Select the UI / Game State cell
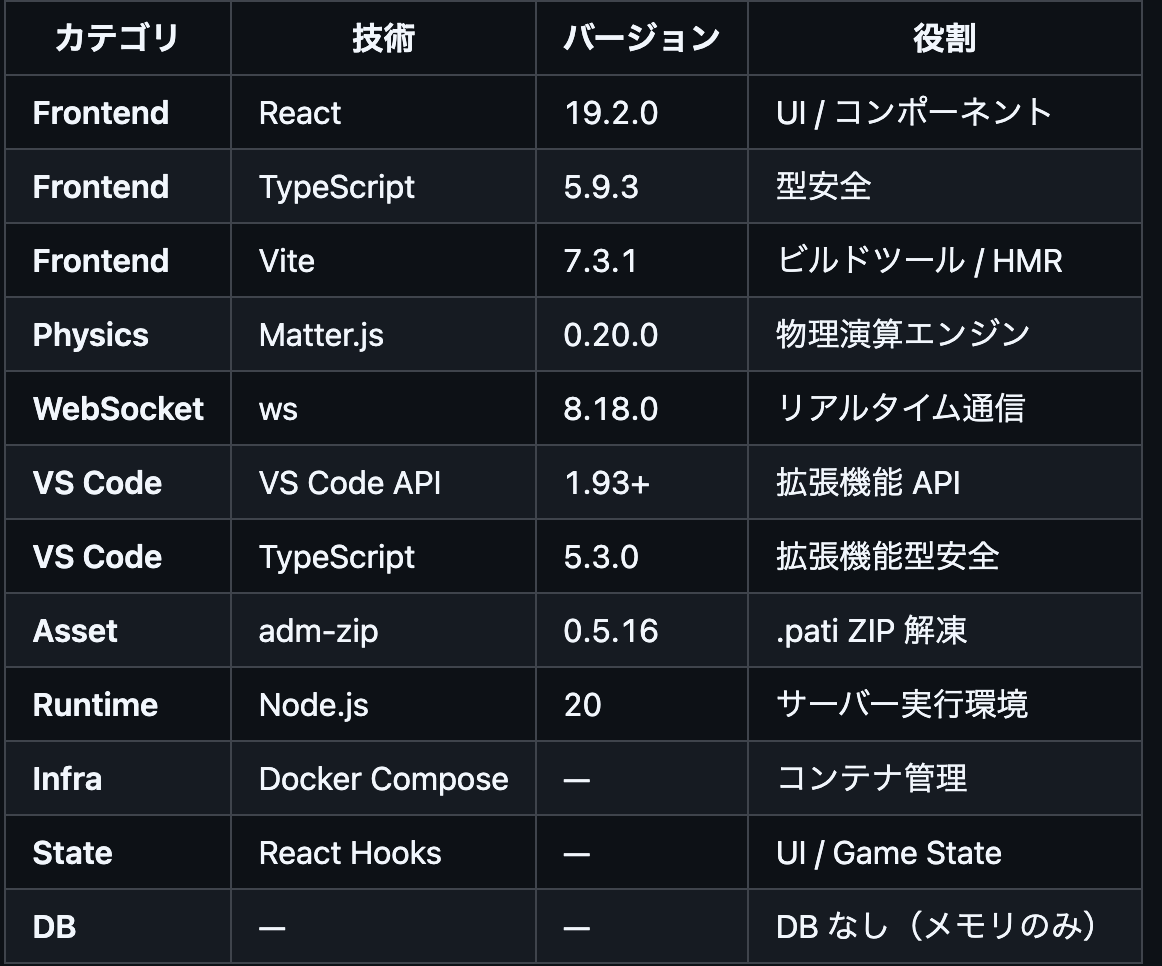Screen dimensions: 1162x966 tap(889, 853)
